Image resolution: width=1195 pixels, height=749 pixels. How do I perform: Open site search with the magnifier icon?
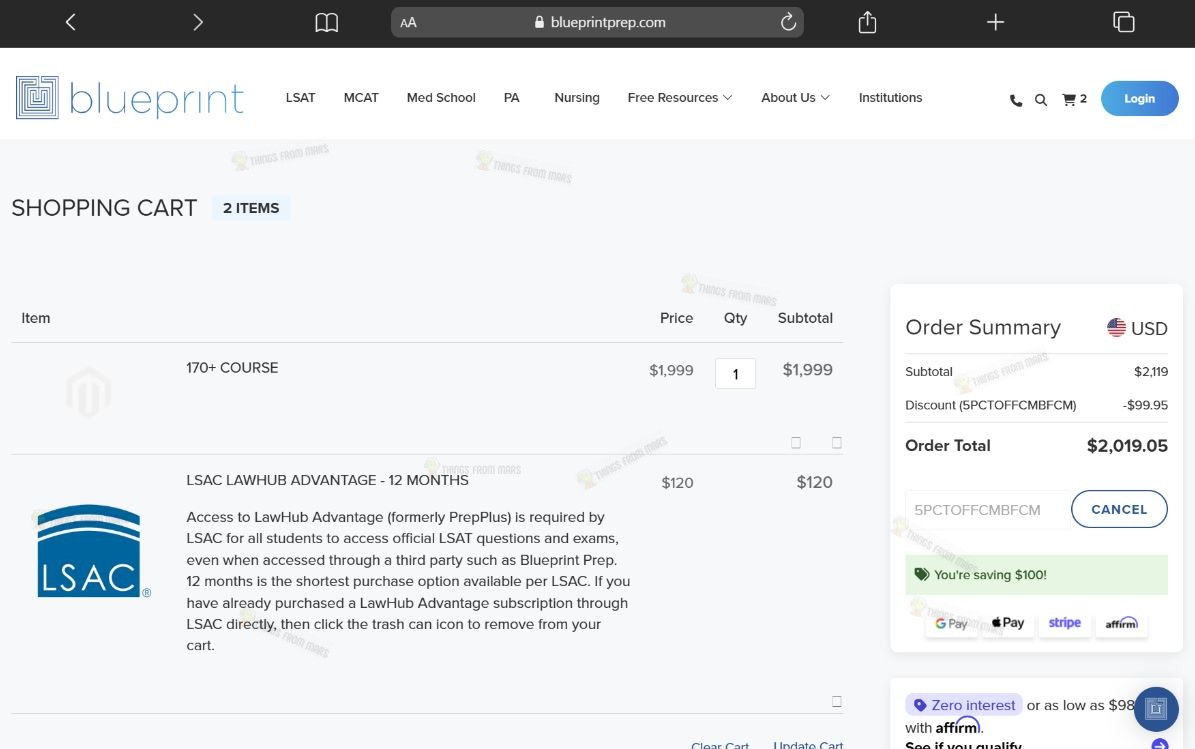tap(1040, 100)
